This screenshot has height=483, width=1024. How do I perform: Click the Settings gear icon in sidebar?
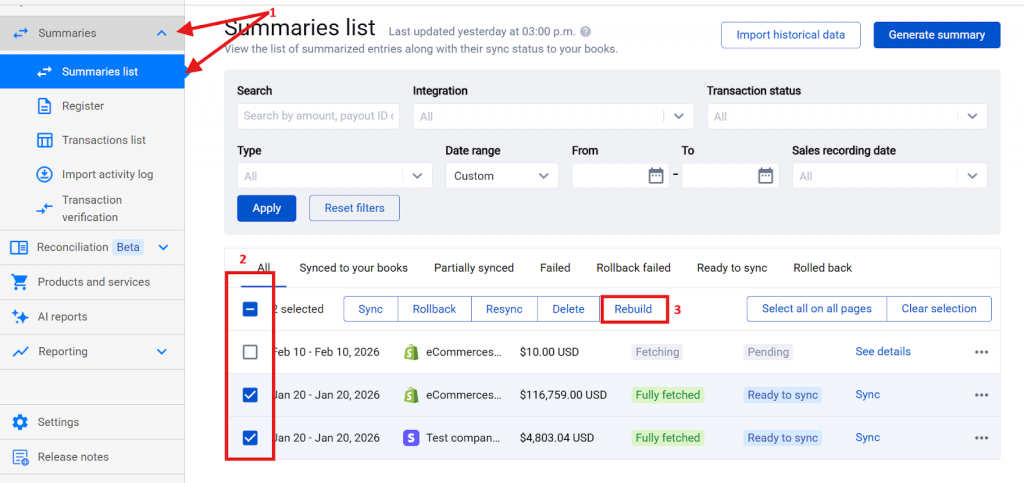[19, 422]
